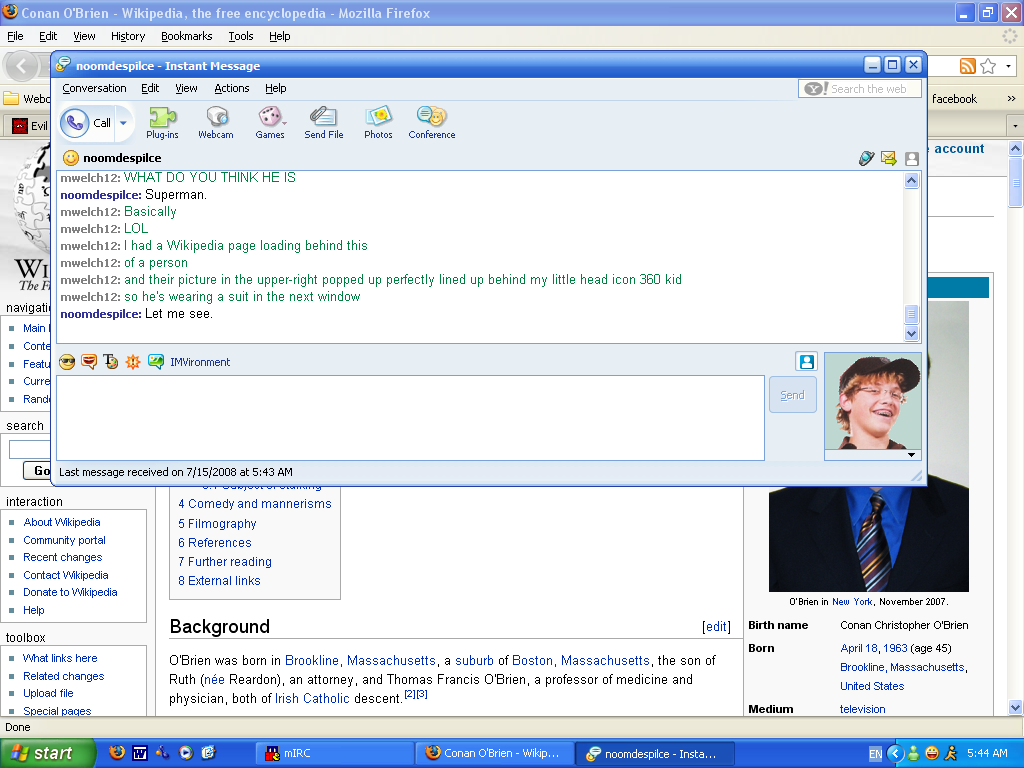1024x768 pixels.
Task: Open media player quick launch icon
Action: pos(185,753)
